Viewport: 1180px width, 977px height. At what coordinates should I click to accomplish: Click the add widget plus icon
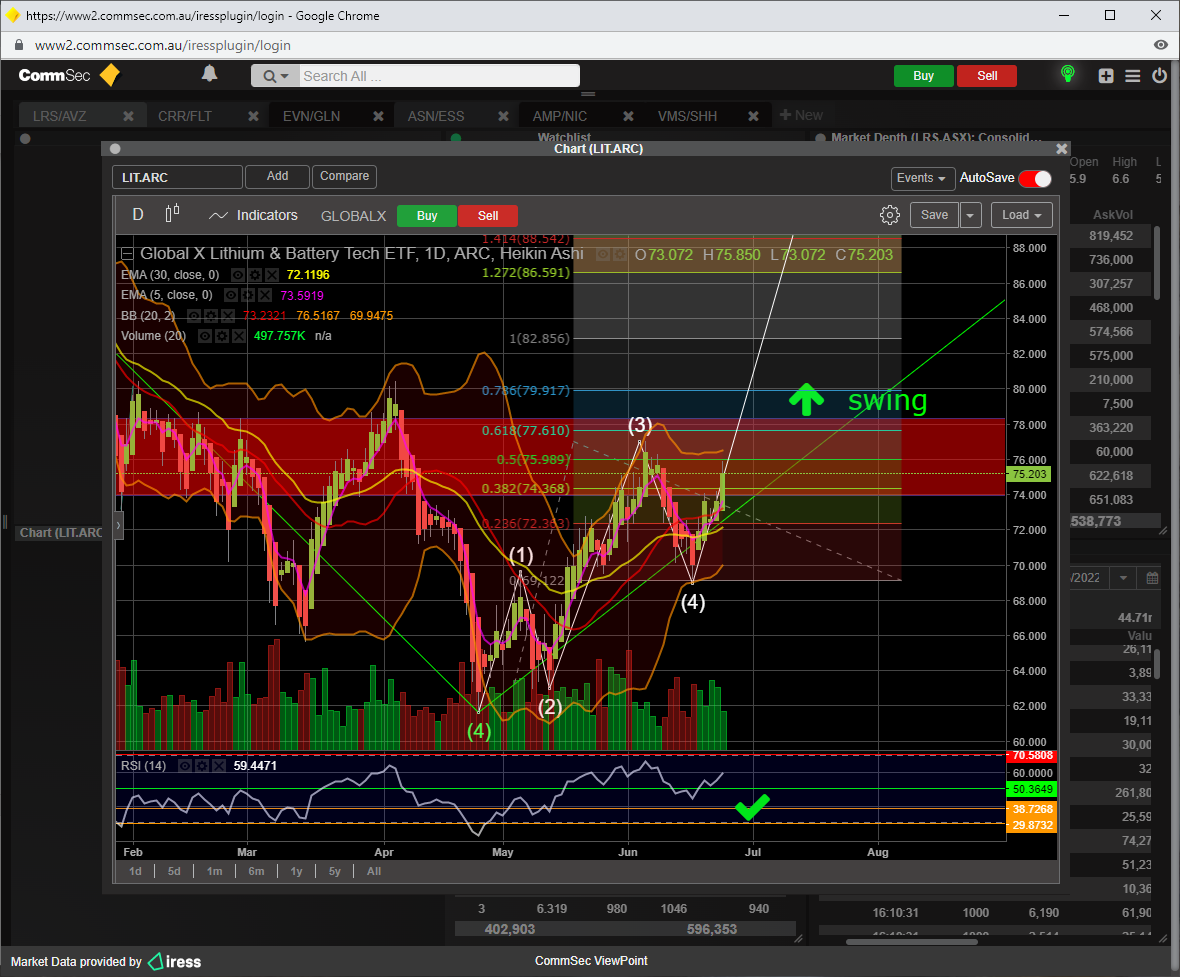tap(1106, 76)
